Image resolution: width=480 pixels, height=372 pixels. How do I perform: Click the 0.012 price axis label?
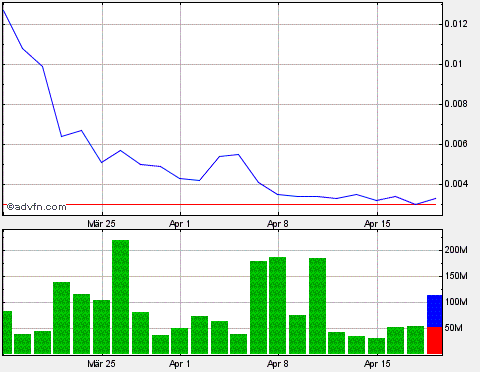pos(456,24)
